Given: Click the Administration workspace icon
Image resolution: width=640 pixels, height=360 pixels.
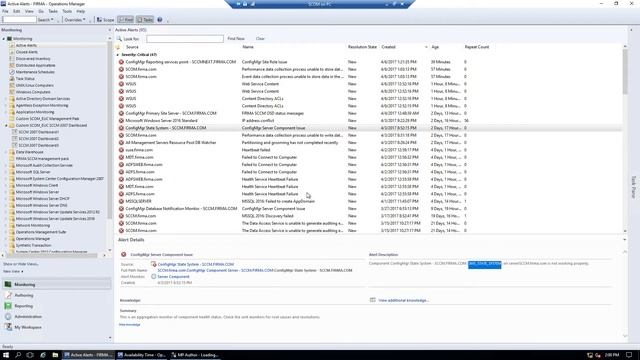Looking at the screenshot, I should [8, 316].
